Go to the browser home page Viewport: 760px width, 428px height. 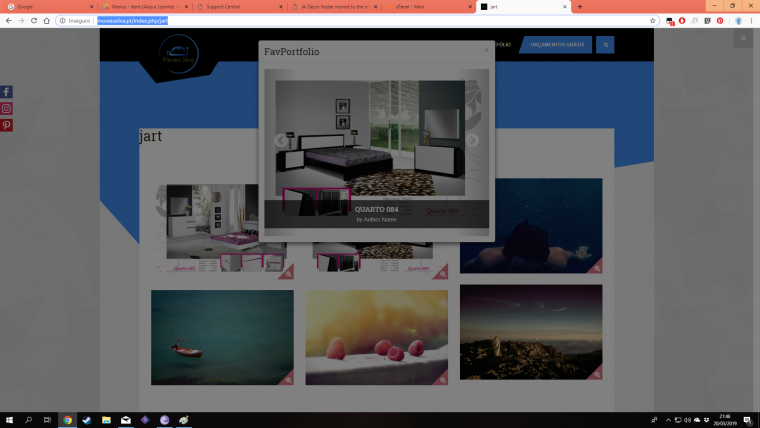pyautogui.click(x=47, y=21)
